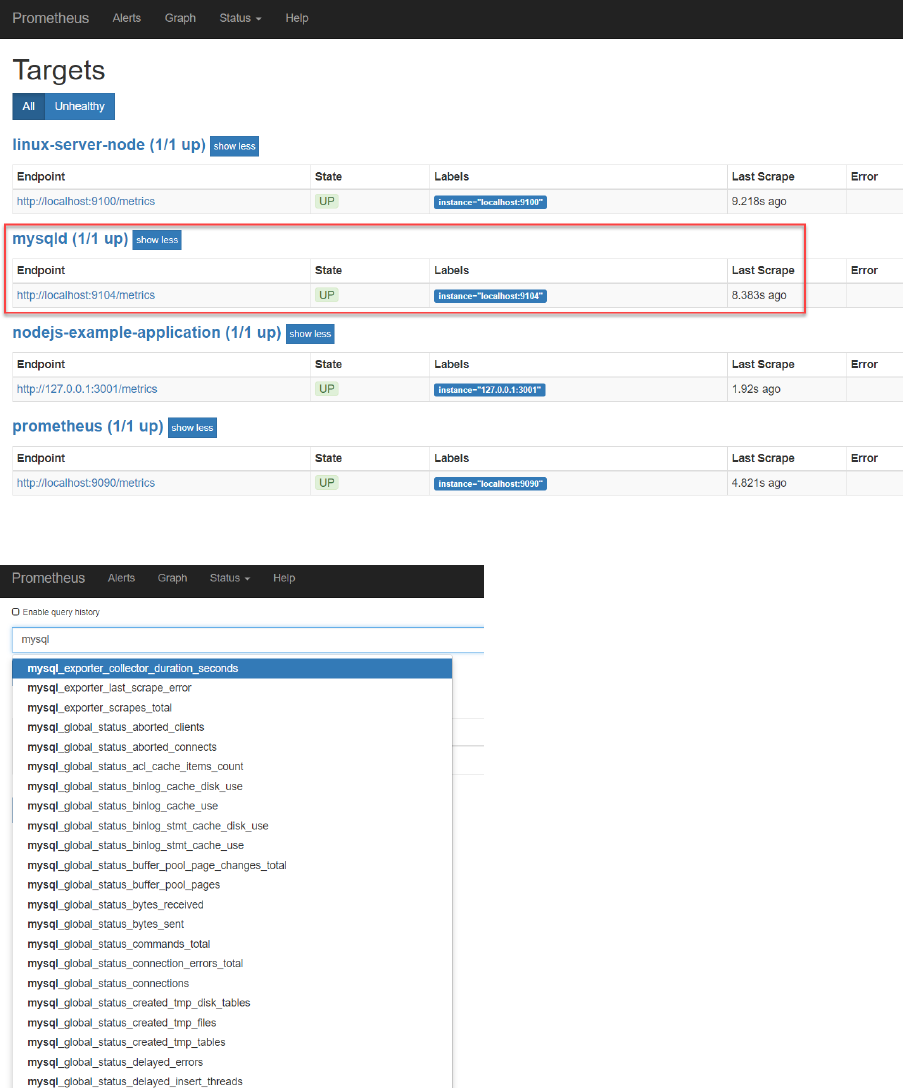
Task: Expand Status dropdown in lower navbar
Action: coord(229,578)
